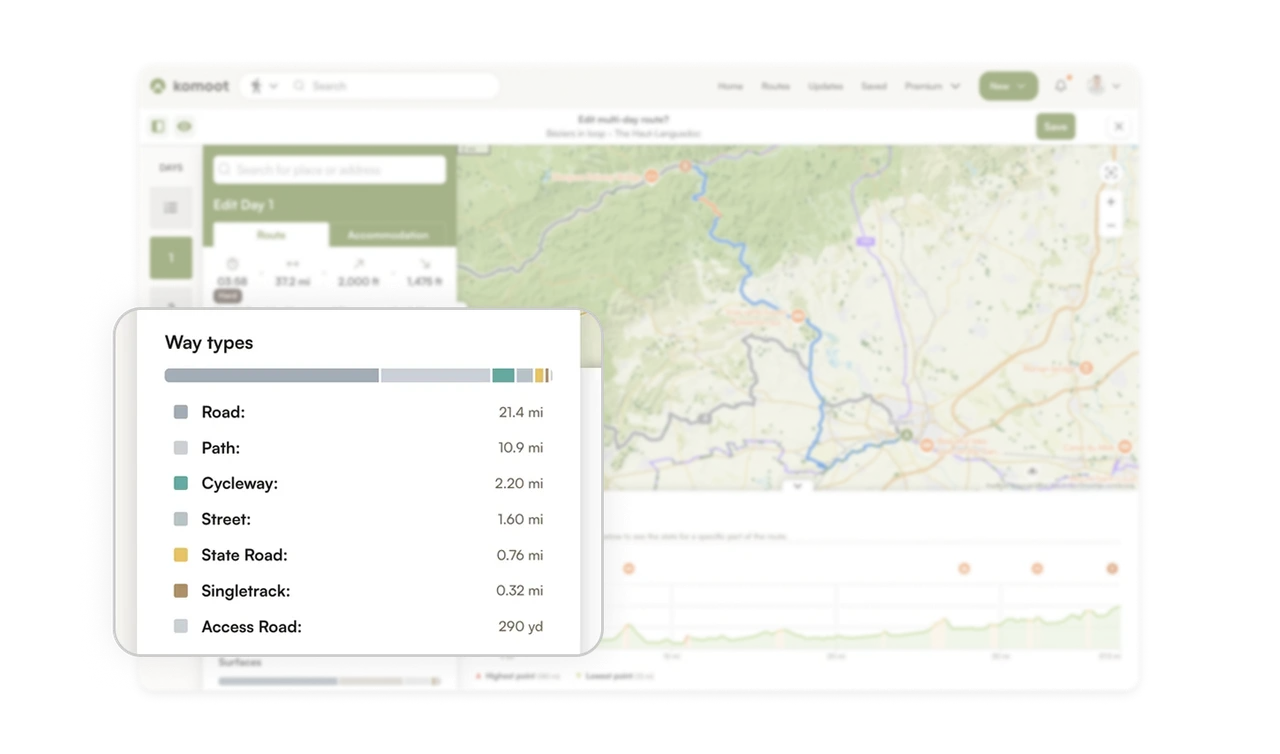Open the notifications bell

coord(1061,86)
